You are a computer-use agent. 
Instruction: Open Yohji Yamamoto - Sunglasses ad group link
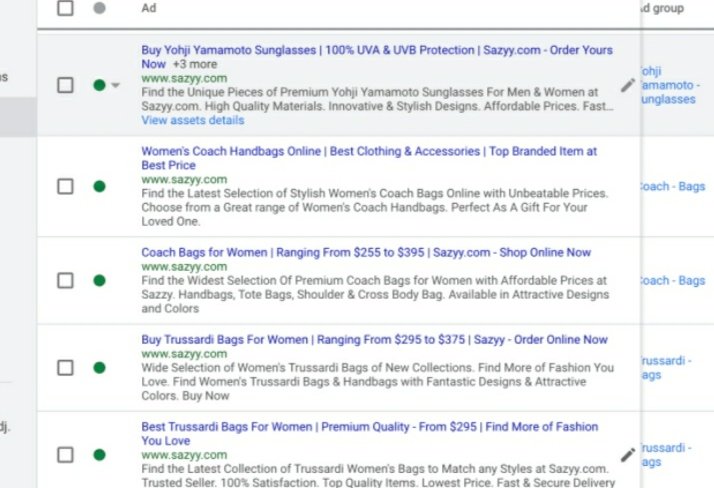pyautogui.click(x=669, y=85)
